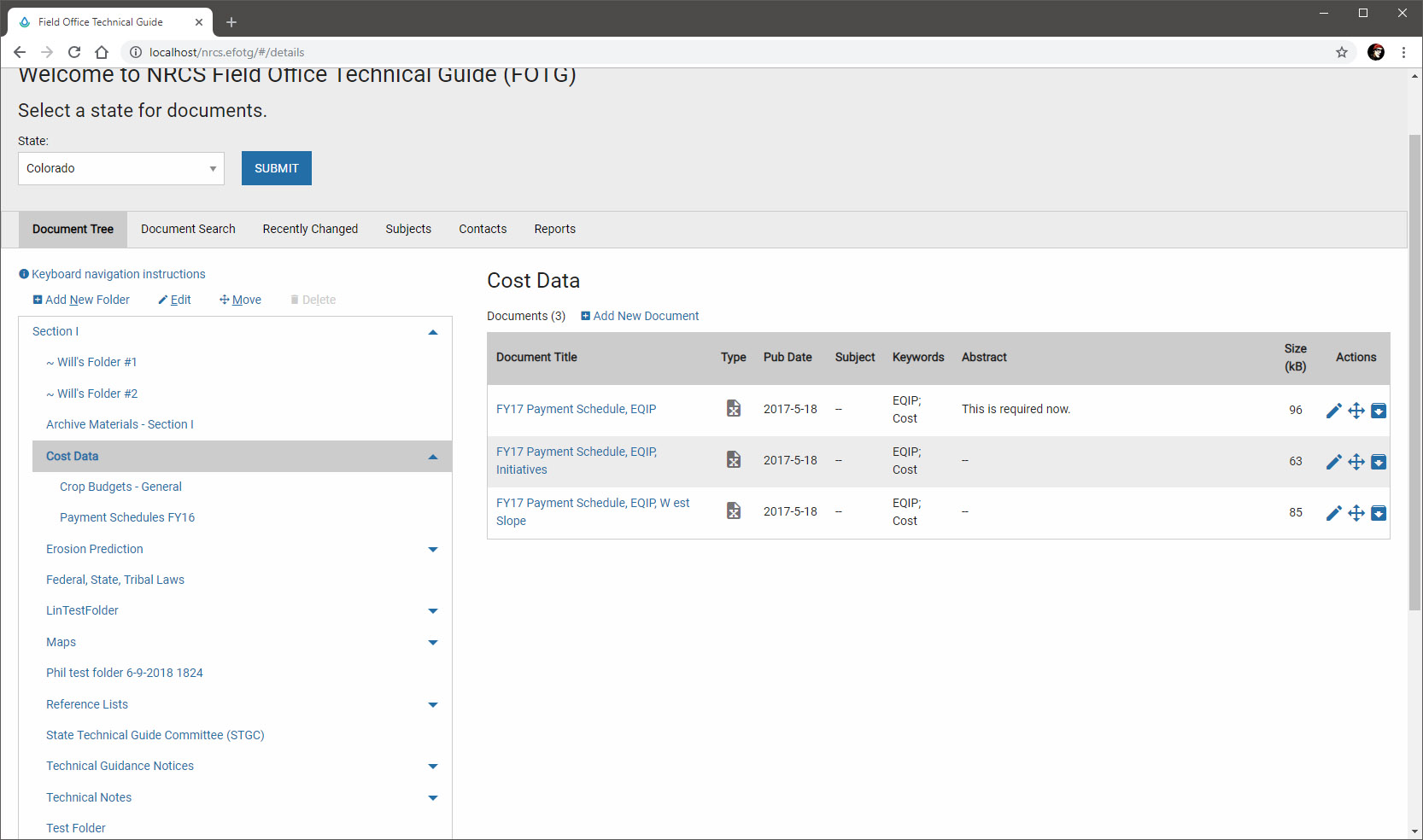
Task: Edit the EQIP Initiatives document via pencil icon
Action: (x=1333, y=462)
